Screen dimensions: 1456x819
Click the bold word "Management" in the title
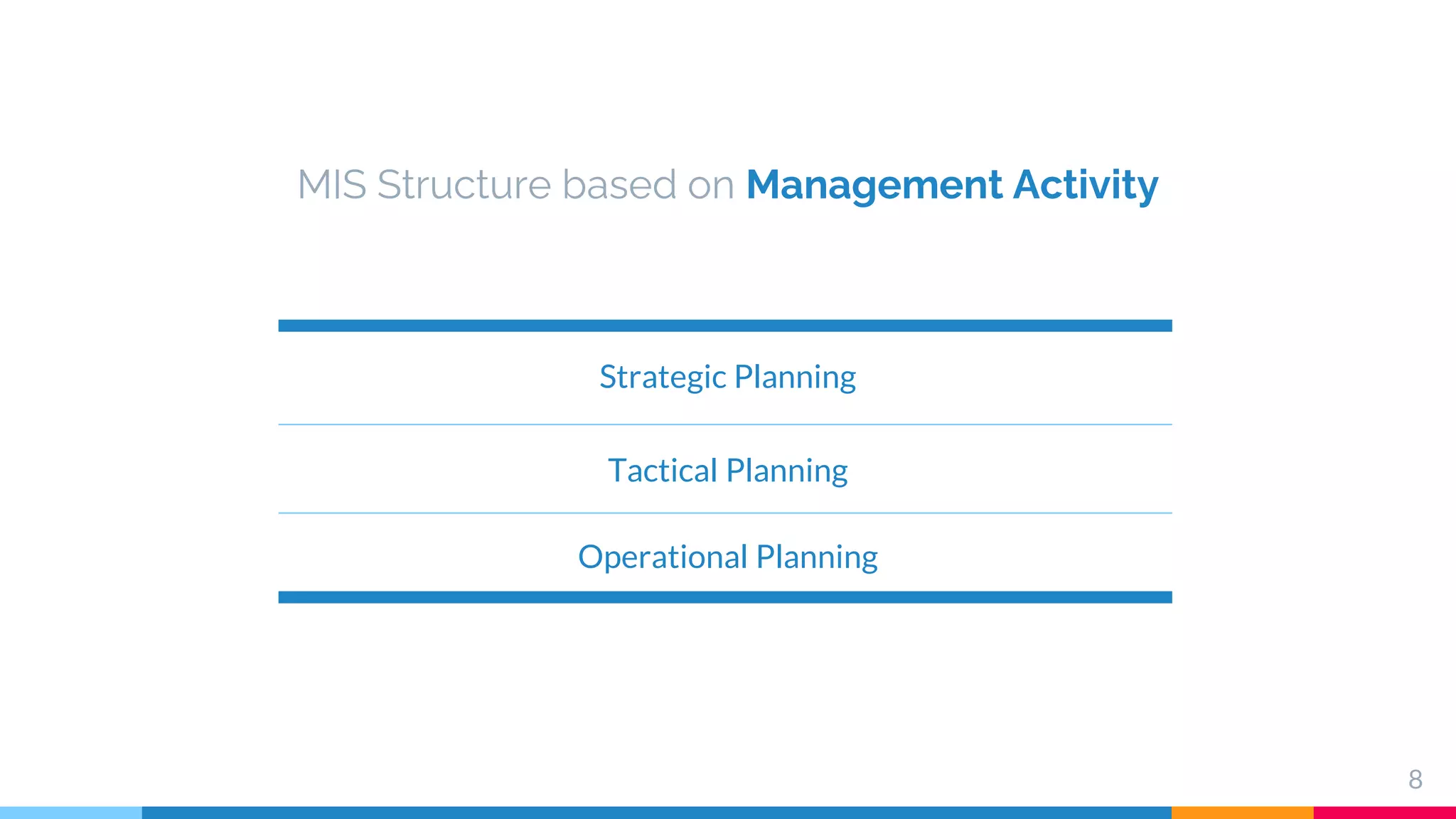click(875, 185)
